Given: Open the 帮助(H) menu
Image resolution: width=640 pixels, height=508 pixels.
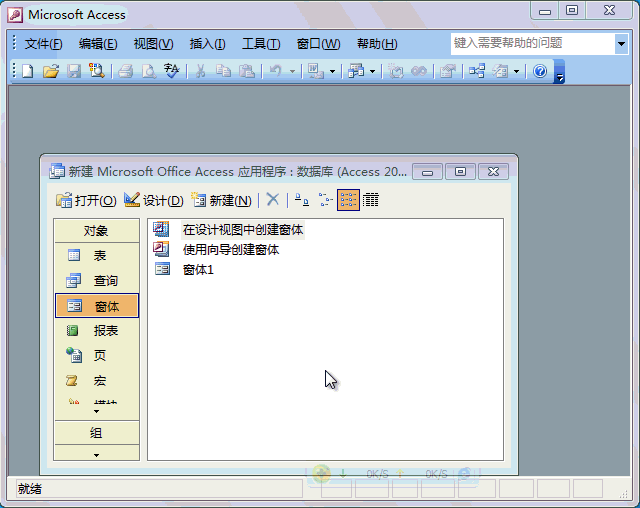Looking at the screenshot, I should coord(377,44).
